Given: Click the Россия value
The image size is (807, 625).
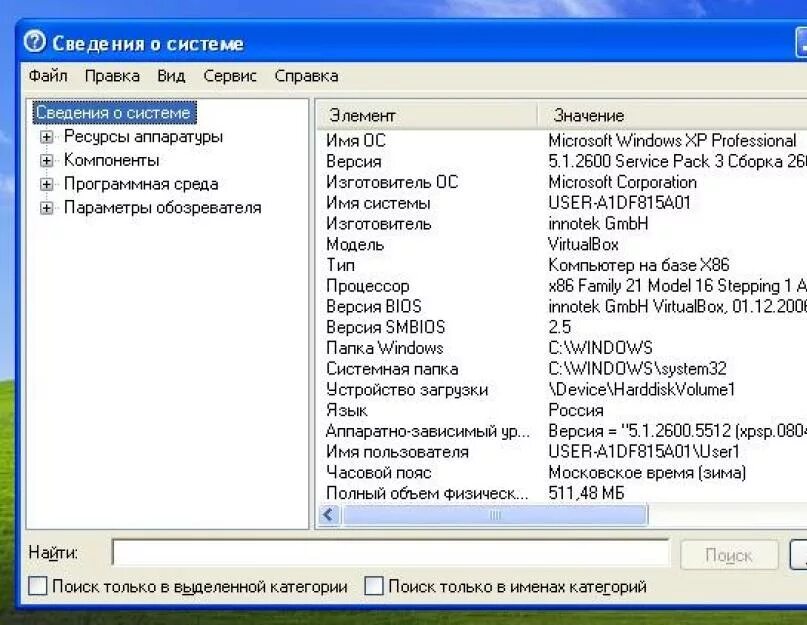Looking at the screenshot, I should (x=576, y=410).
